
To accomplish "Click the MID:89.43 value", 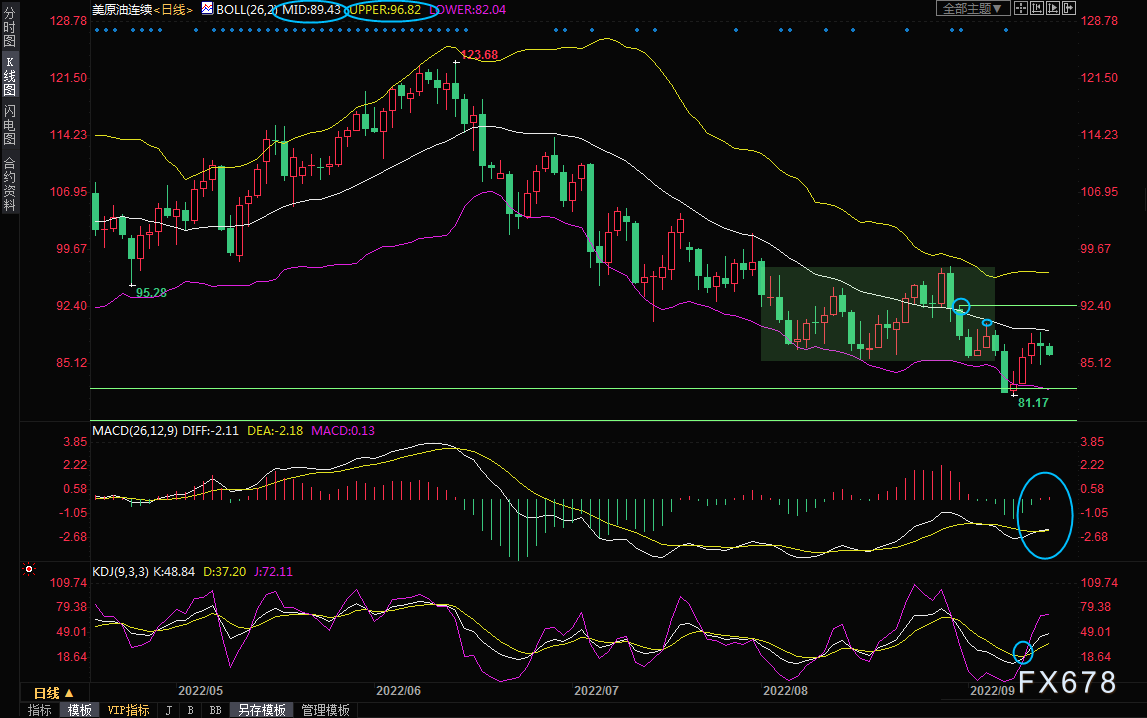I will tap(312, 10).
